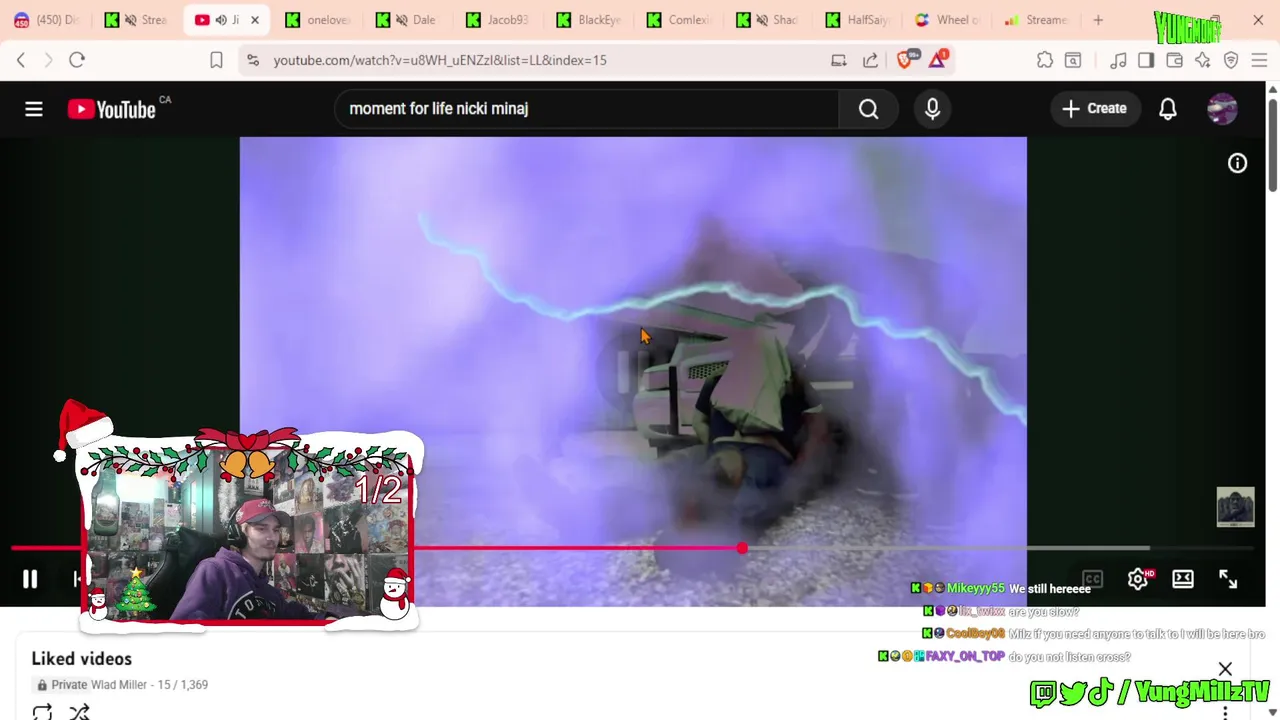1280x720 pixels.
Task: Toggle theater mode on player
Action: pos(1183,579)
